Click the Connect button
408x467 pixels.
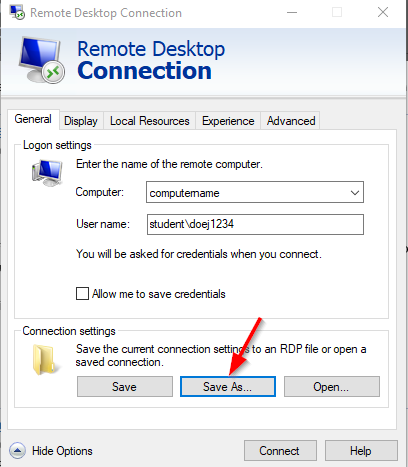click(x=280, y=451)
